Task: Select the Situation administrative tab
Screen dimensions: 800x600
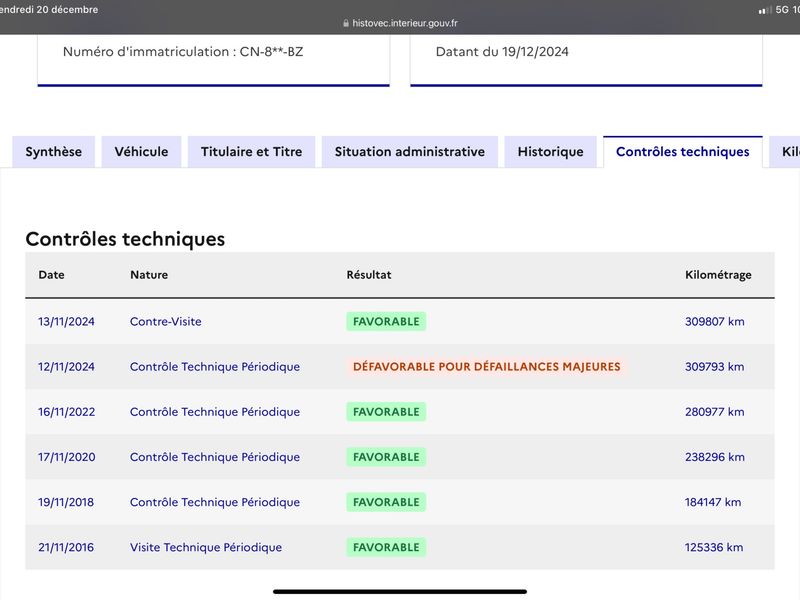Action: click(410, 152)
